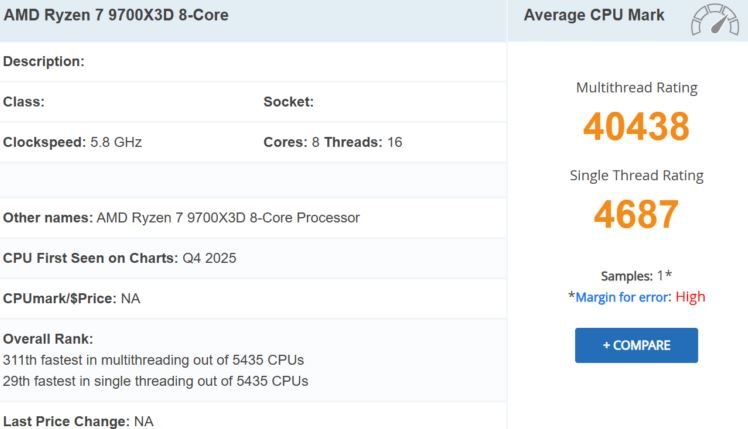Click the Cores: 8 Threads: 16 entry
Image resolution: width=748 pixels, height=429 pixels.
click(x=333, y=142)
